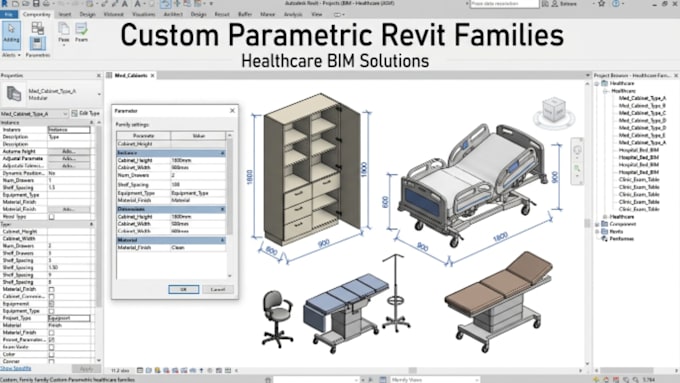This screenshot has width=680, height=383.
Task: Switch to the Architect ribbon tab
Action: [173, 14]
